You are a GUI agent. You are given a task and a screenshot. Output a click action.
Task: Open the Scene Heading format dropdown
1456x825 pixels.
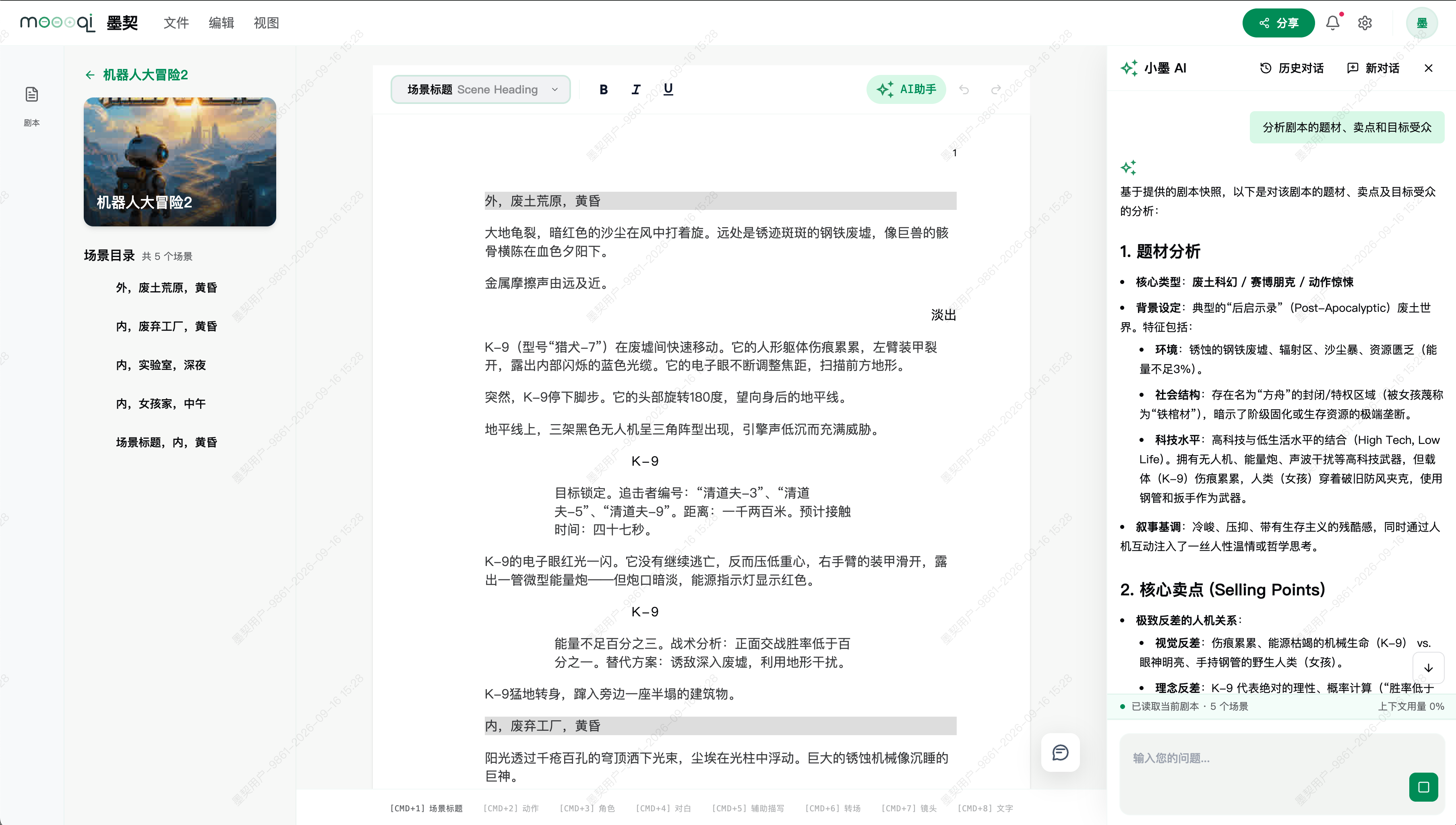(481, 89)
